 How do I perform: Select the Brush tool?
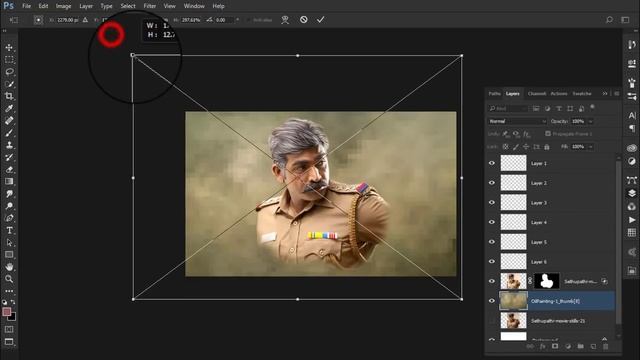click(x=9, y=133)
